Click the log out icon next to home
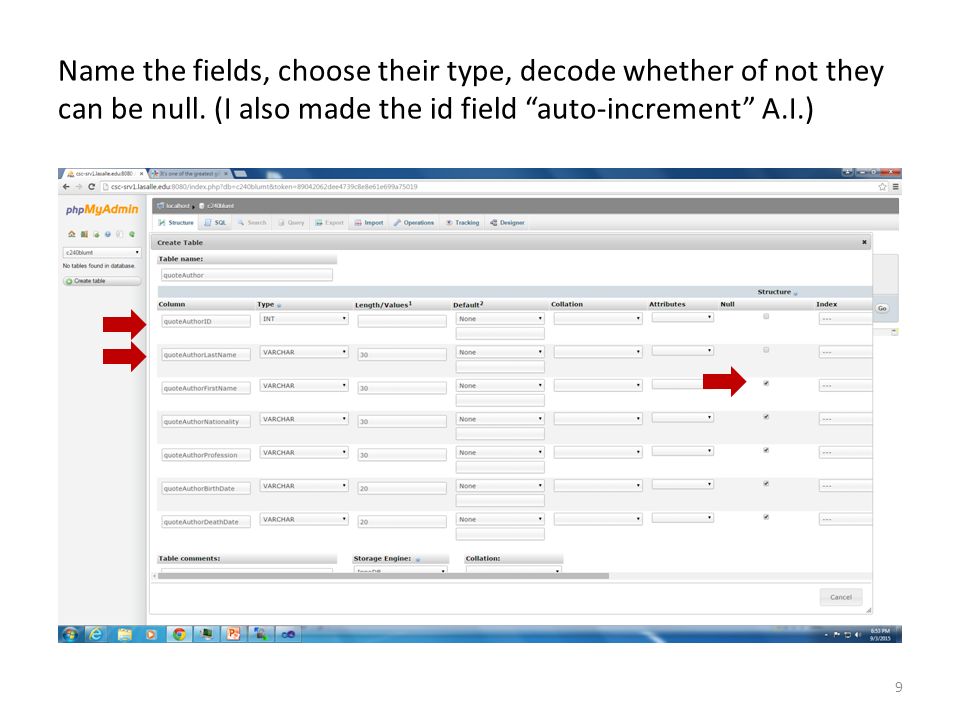The height and width of the screenshot is (720, 960). pyautogui.click(x=84, y=234)
